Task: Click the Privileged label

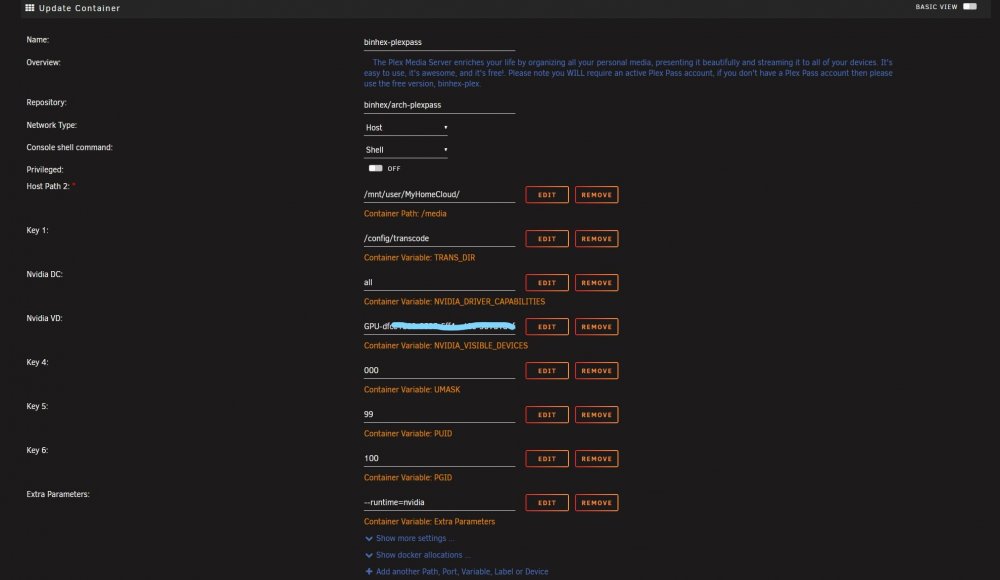Action: coord(45,170)
